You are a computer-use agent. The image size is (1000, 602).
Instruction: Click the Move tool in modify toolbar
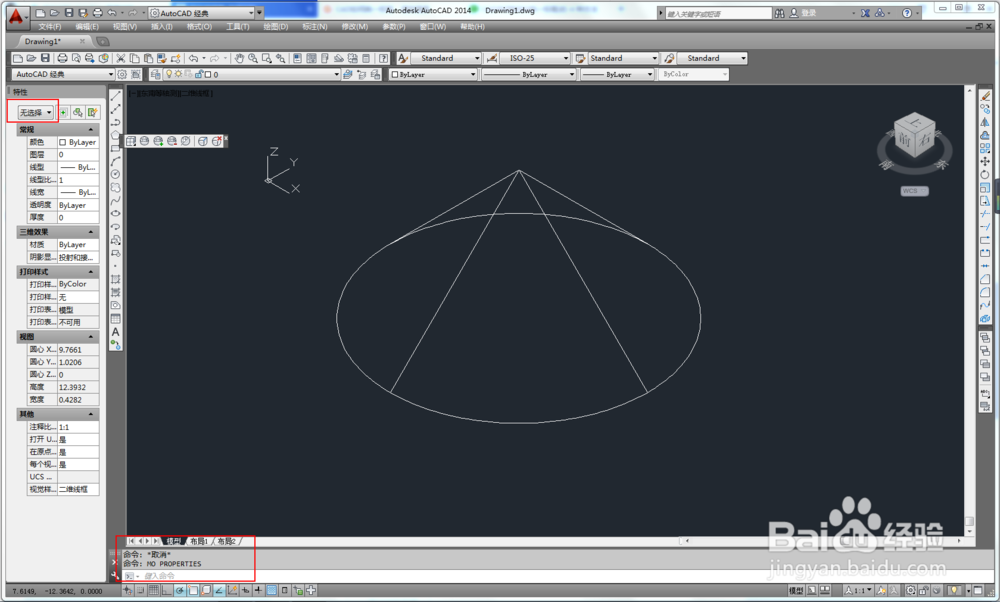click(x=985, y=161)
